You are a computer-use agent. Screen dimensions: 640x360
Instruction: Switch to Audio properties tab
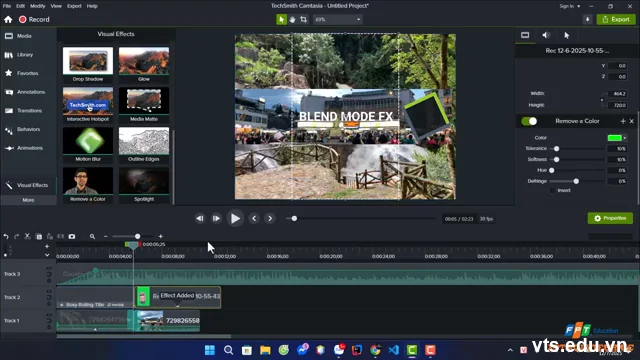[546, 35]
